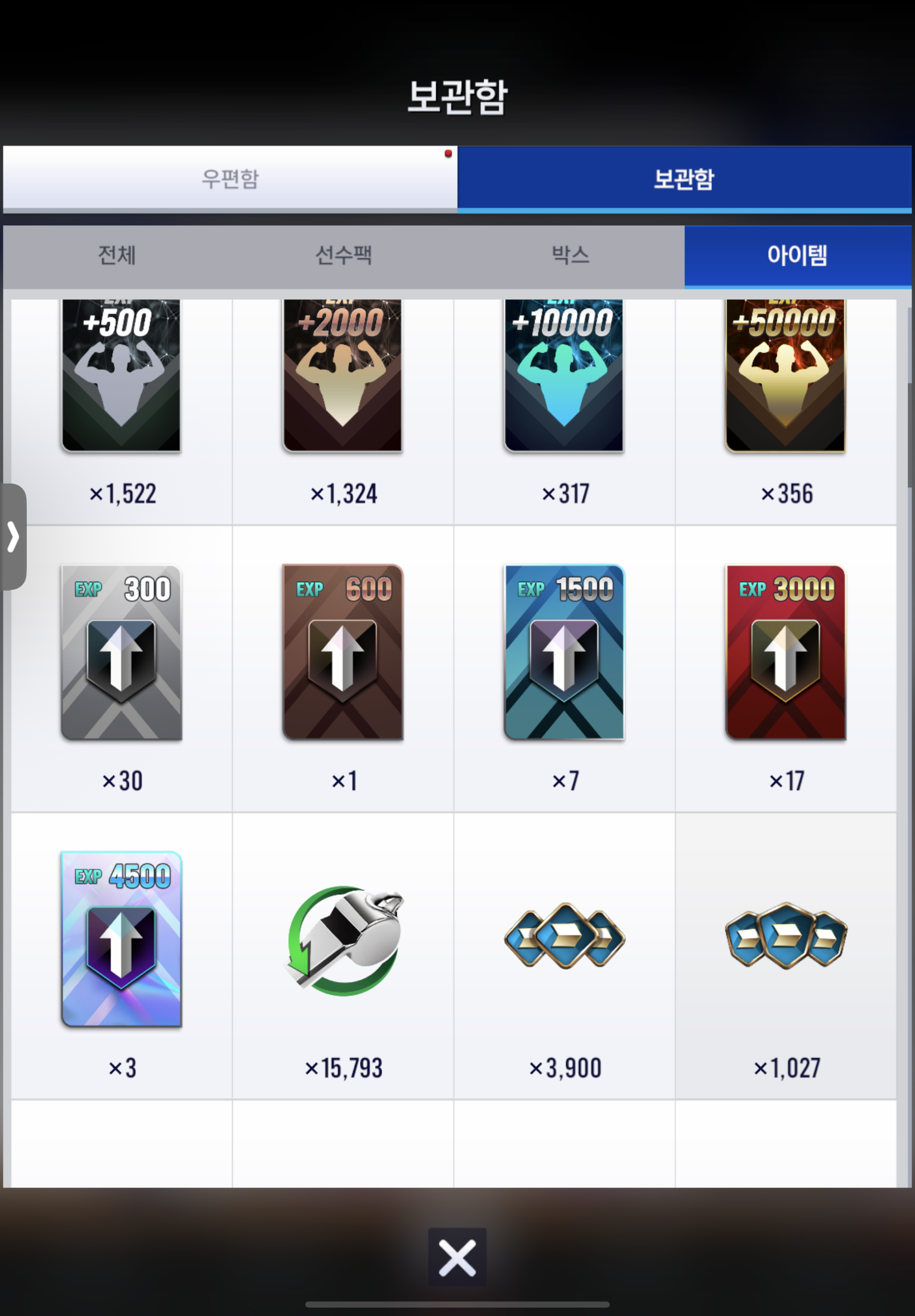
Task: Select the +10000 EXP trainer card
Action: pyautogui.click(x=564, y=376)
